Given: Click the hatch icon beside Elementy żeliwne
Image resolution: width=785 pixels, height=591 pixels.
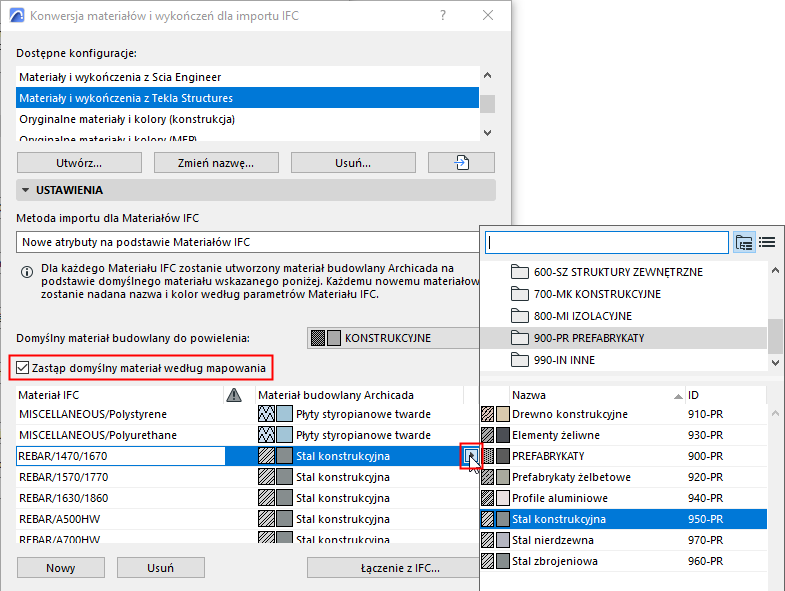Looking at the screenshot, I should pyautogui.click(x=487, y=435).
